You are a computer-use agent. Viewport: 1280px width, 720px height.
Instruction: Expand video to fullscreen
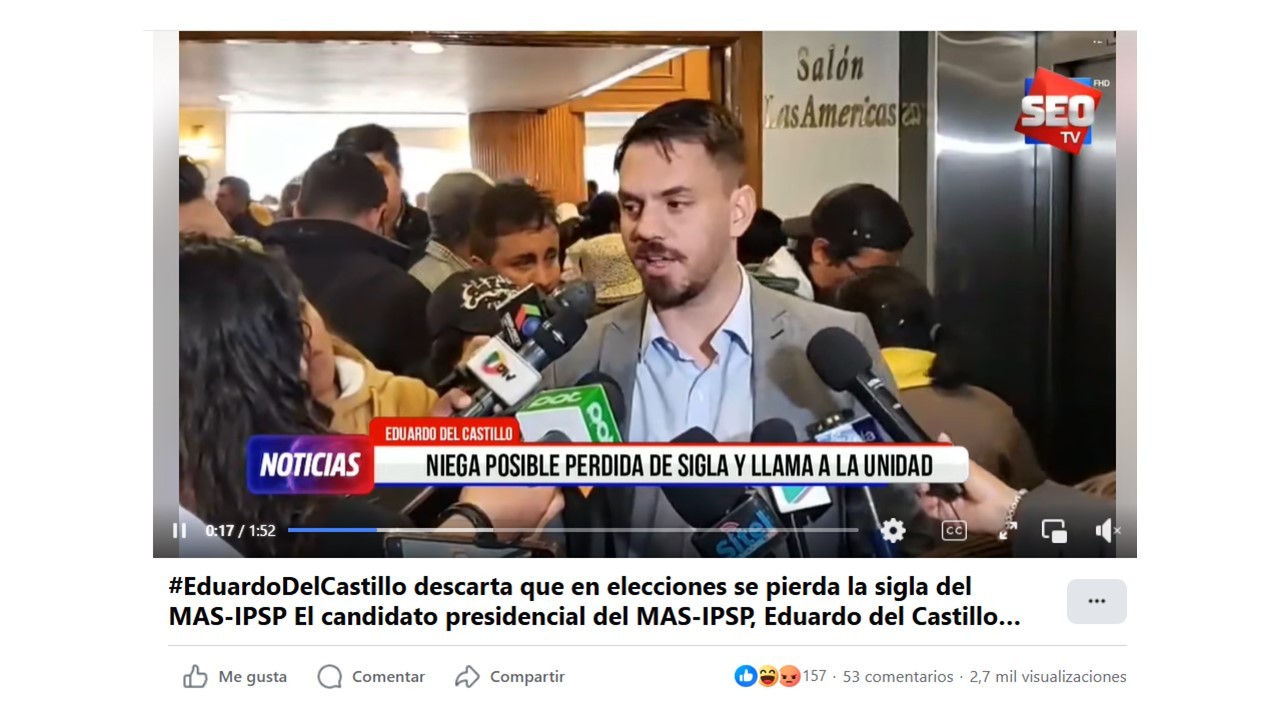coord(1008,531)
